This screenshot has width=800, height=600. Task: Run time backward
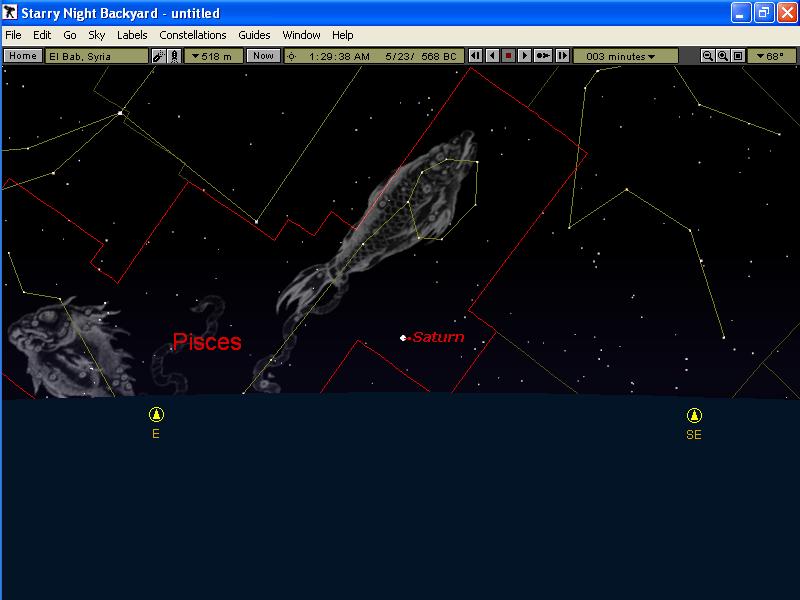point(492,56)
